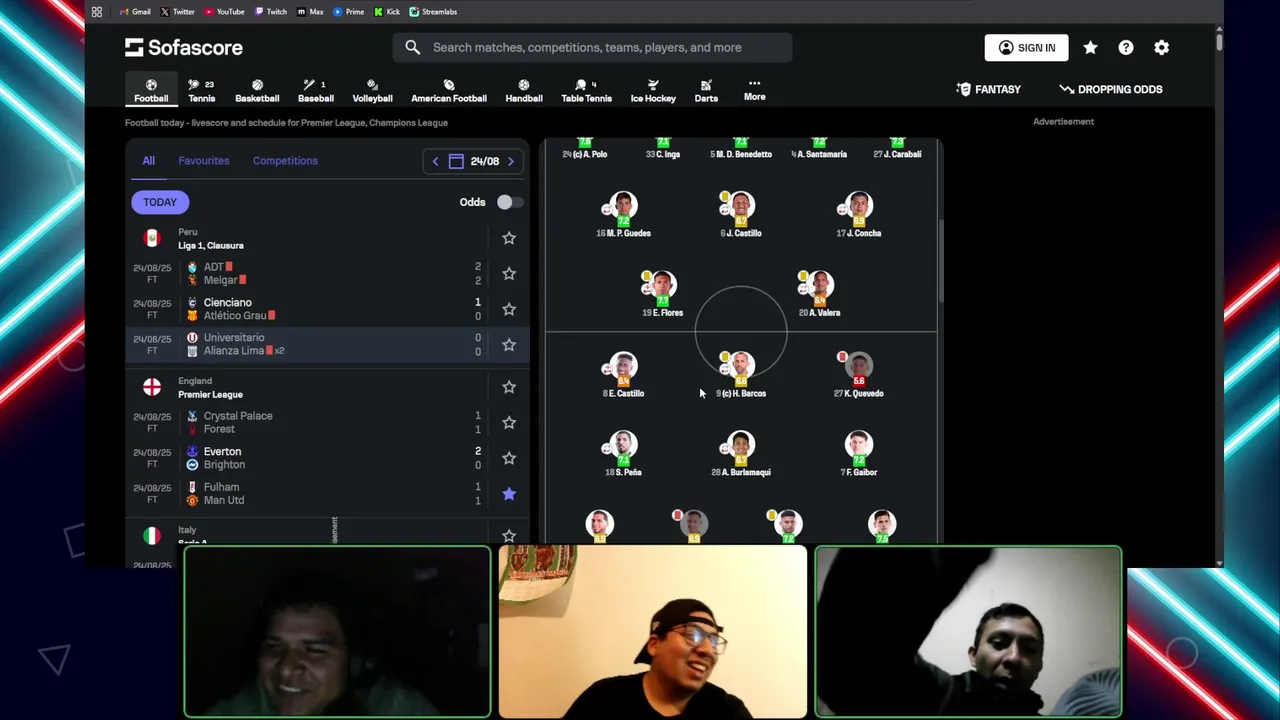Favourite the Peru Liga 1 Clausura league
The width and height of the screenshot is (1280, 720).
[509, 238]
